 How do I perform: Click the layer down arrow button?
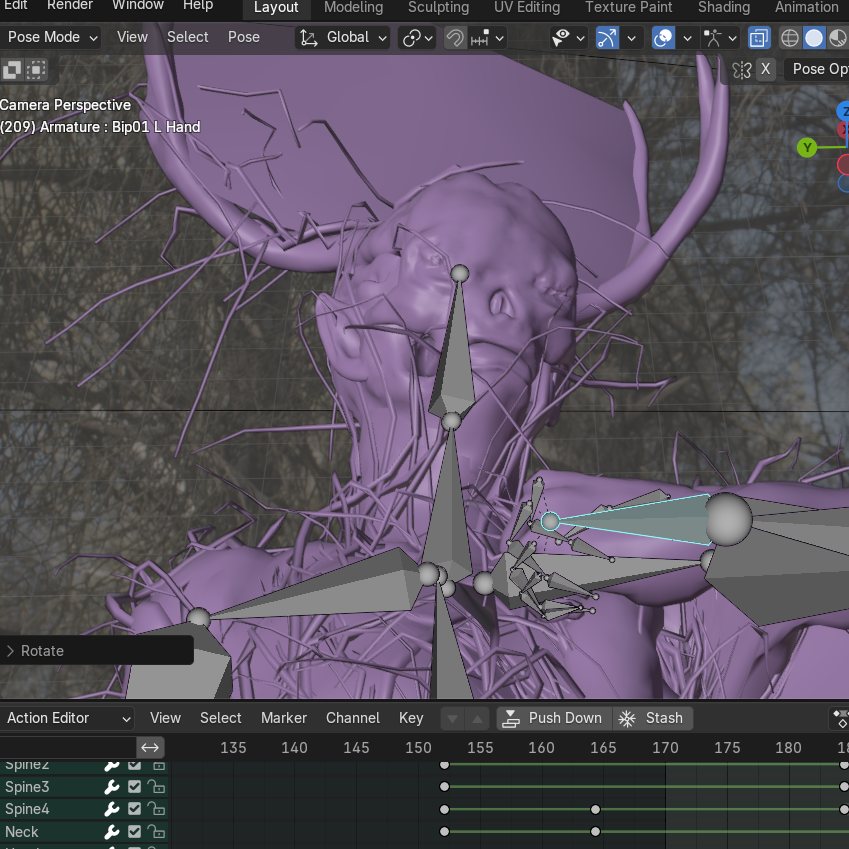(x=453, y=719)
